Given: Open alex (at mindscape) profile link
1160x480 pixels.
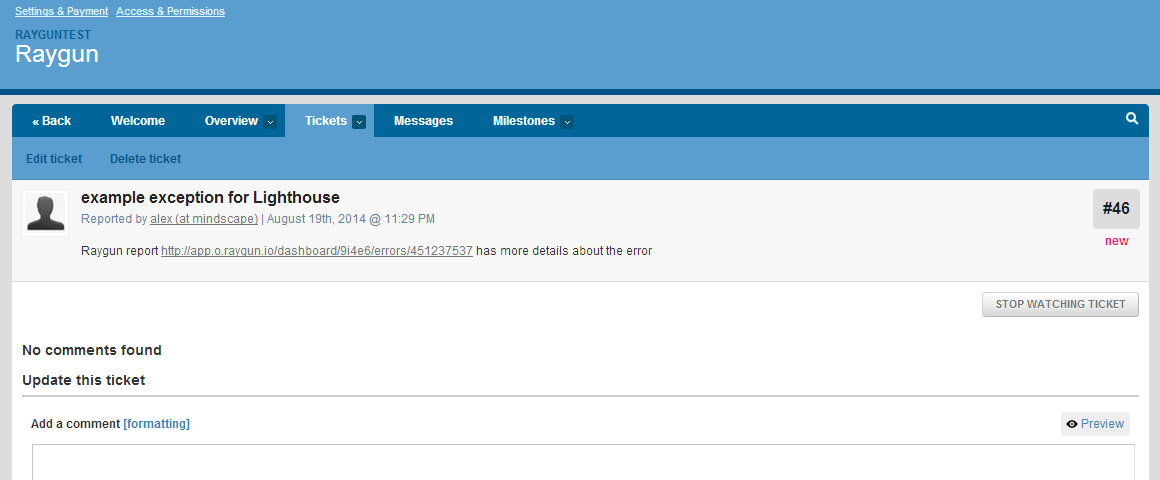Looking at the screenshot, I should coord(204,219).
